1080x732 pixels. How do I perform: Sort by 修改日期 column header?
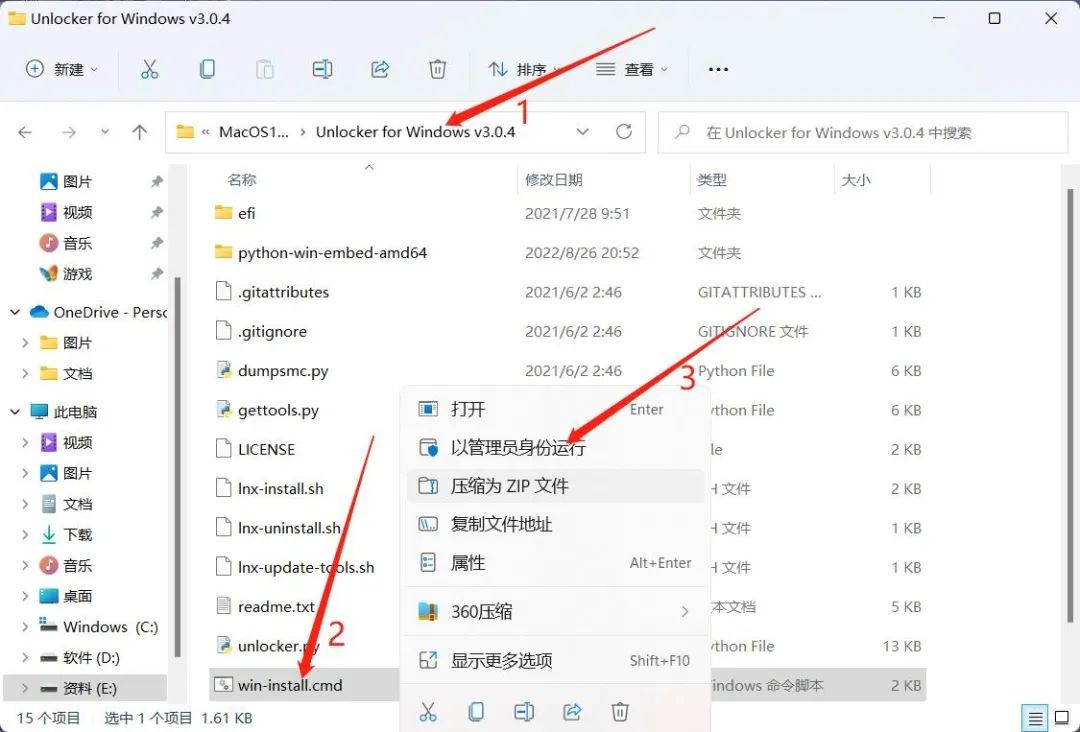coord(554,180)
